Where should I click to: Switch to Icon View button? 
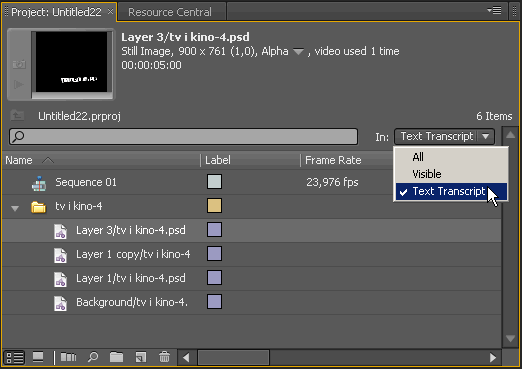[x=38, y=357]
